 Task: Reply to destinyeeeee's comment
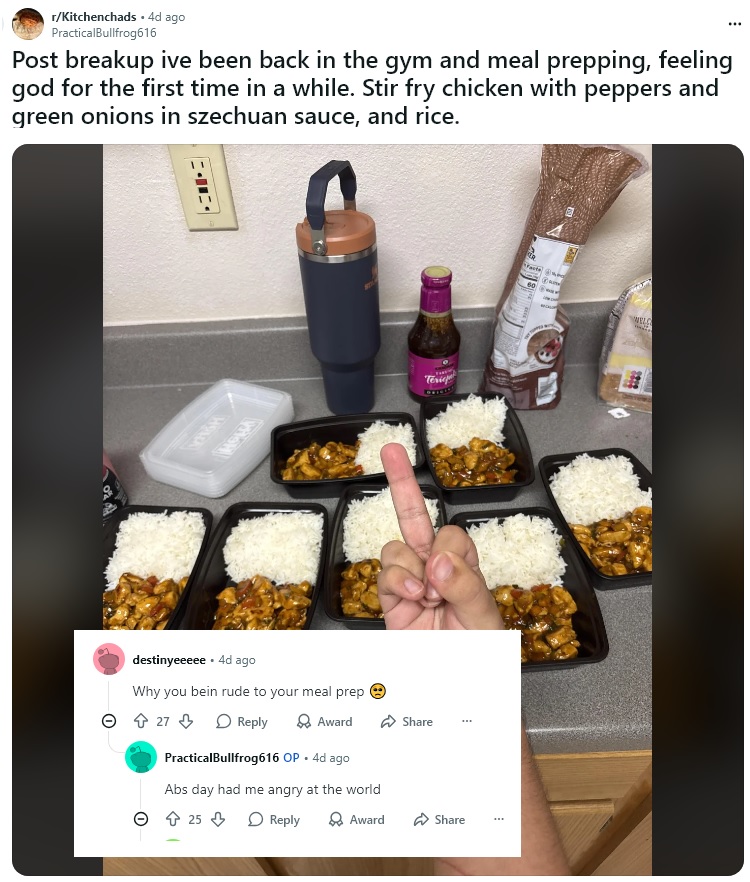click(242, 722)
